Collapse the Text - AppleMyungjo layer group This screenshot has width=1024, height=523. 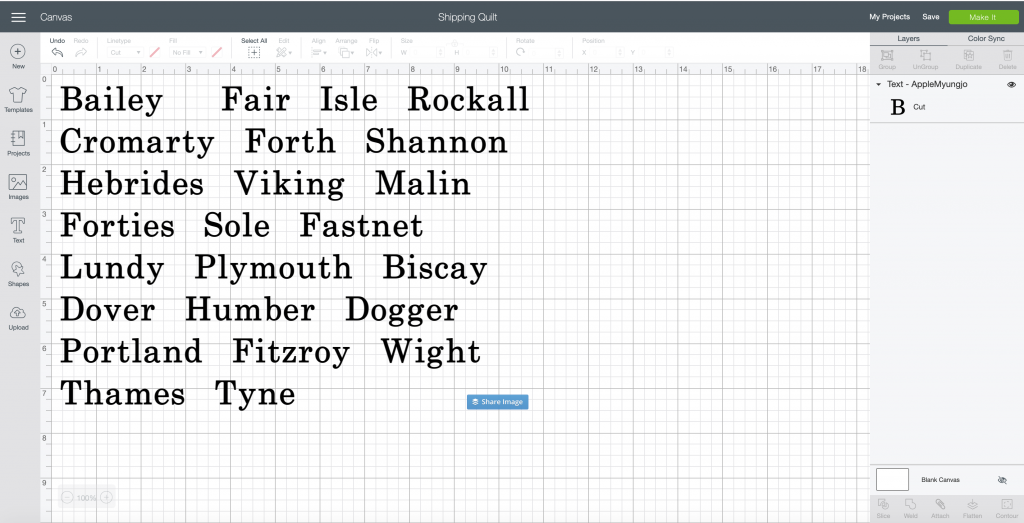point(878,84)
